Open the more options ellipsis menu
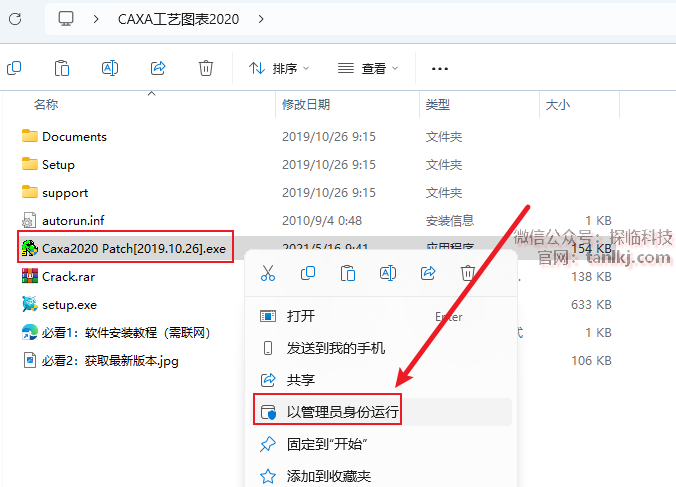The width and height of the screenshot is (676, 487). (440, 69)
